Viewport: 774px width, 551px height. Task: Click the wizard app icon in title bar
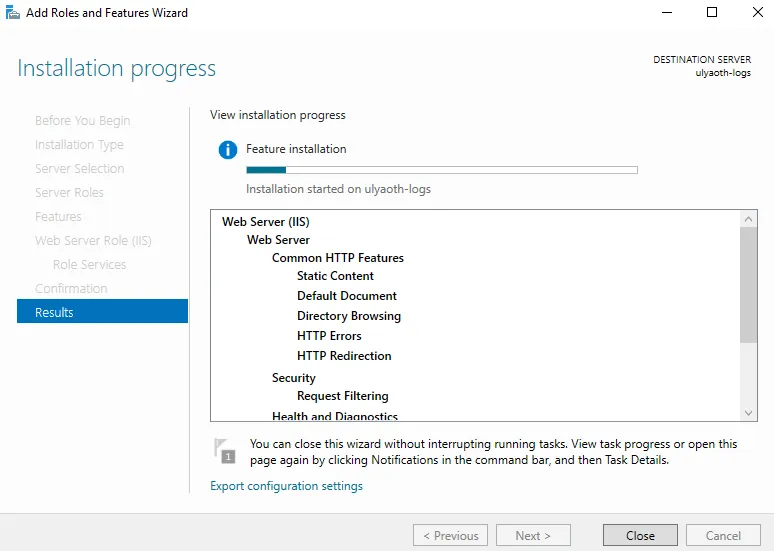[x=13, y=13]
